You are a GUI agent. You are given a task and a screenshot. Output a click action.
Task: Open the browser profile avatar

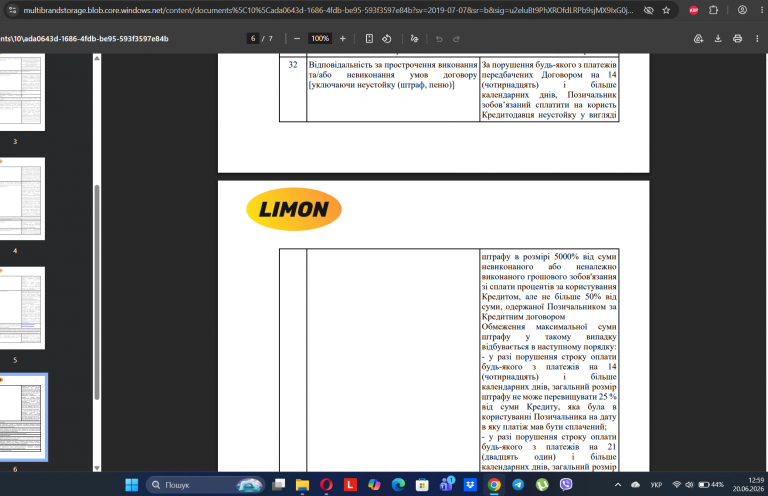(x=742, y=10)
